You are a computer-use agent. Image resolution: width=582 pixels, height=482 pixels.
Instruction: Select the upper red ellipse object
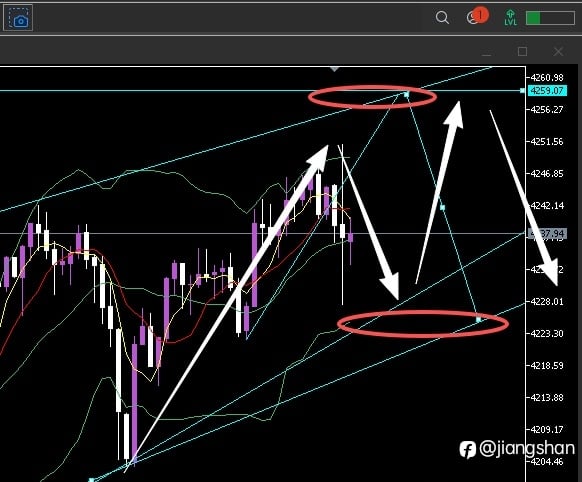tap(372, 97)
